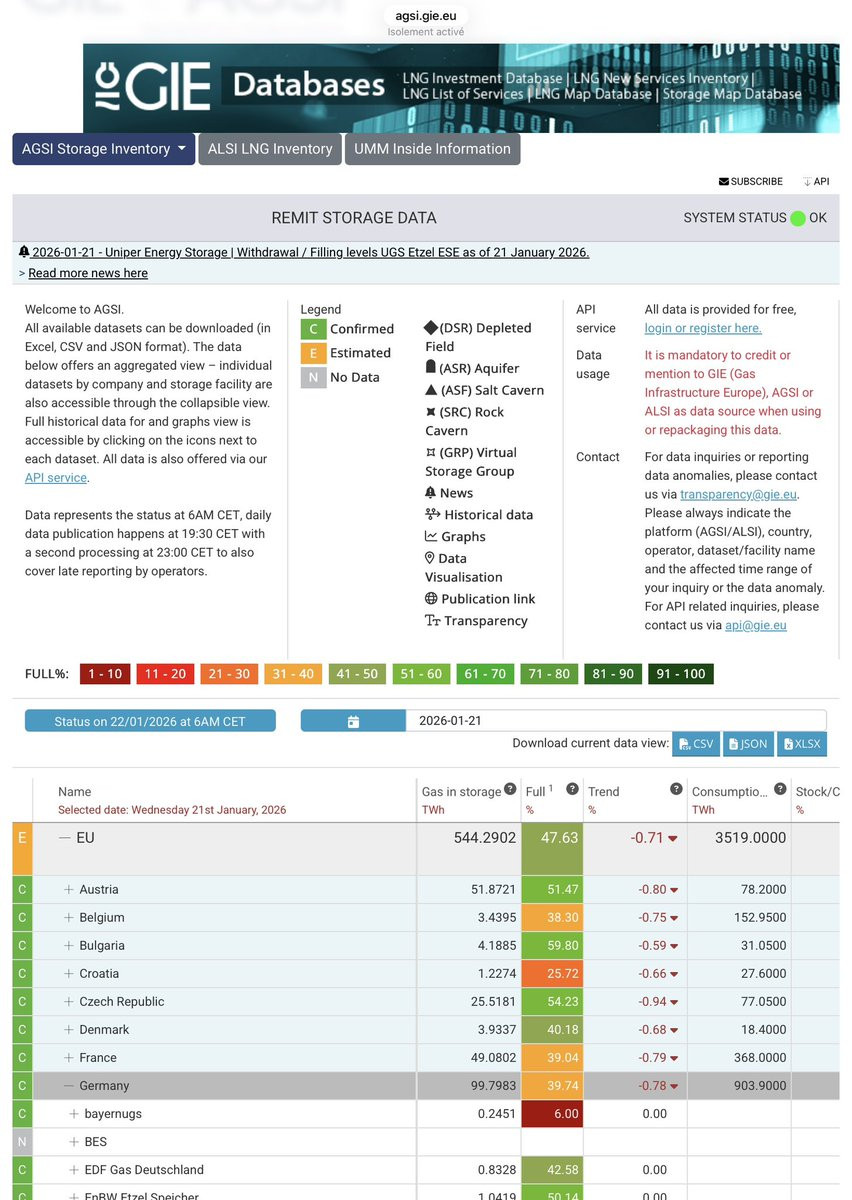Follow the API service link in welcome text

coord(56,478)
